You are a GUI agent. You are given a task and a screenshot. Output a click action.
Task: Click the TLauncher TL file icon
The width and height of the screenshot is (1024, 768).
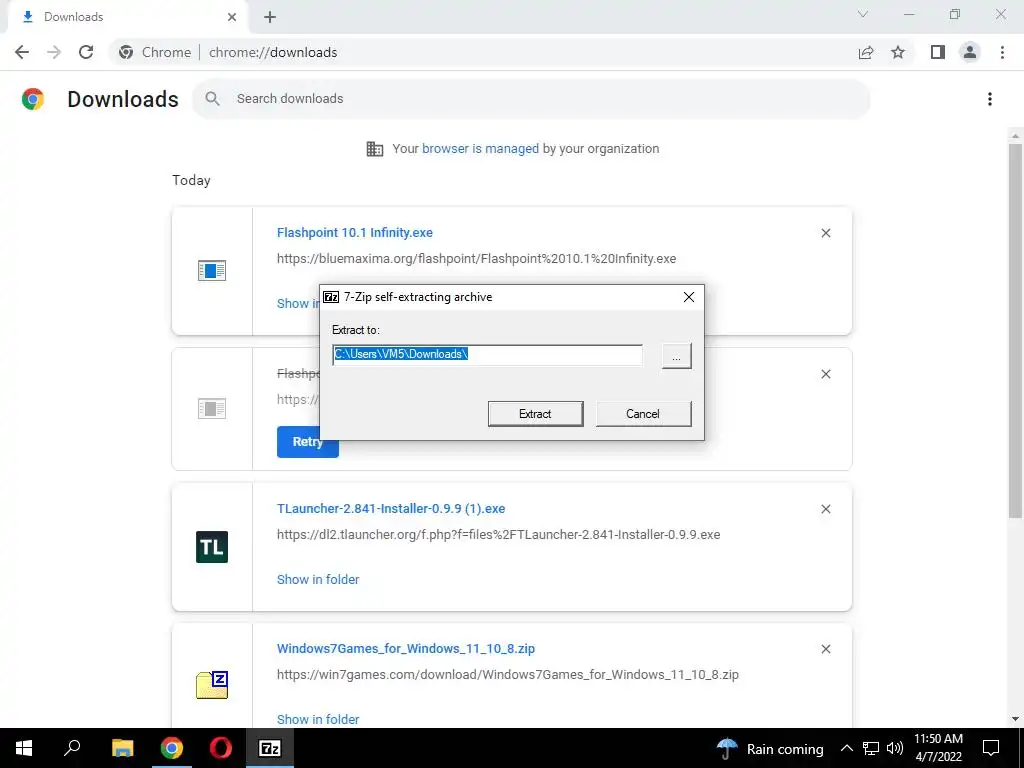click(x=212, y=547)
